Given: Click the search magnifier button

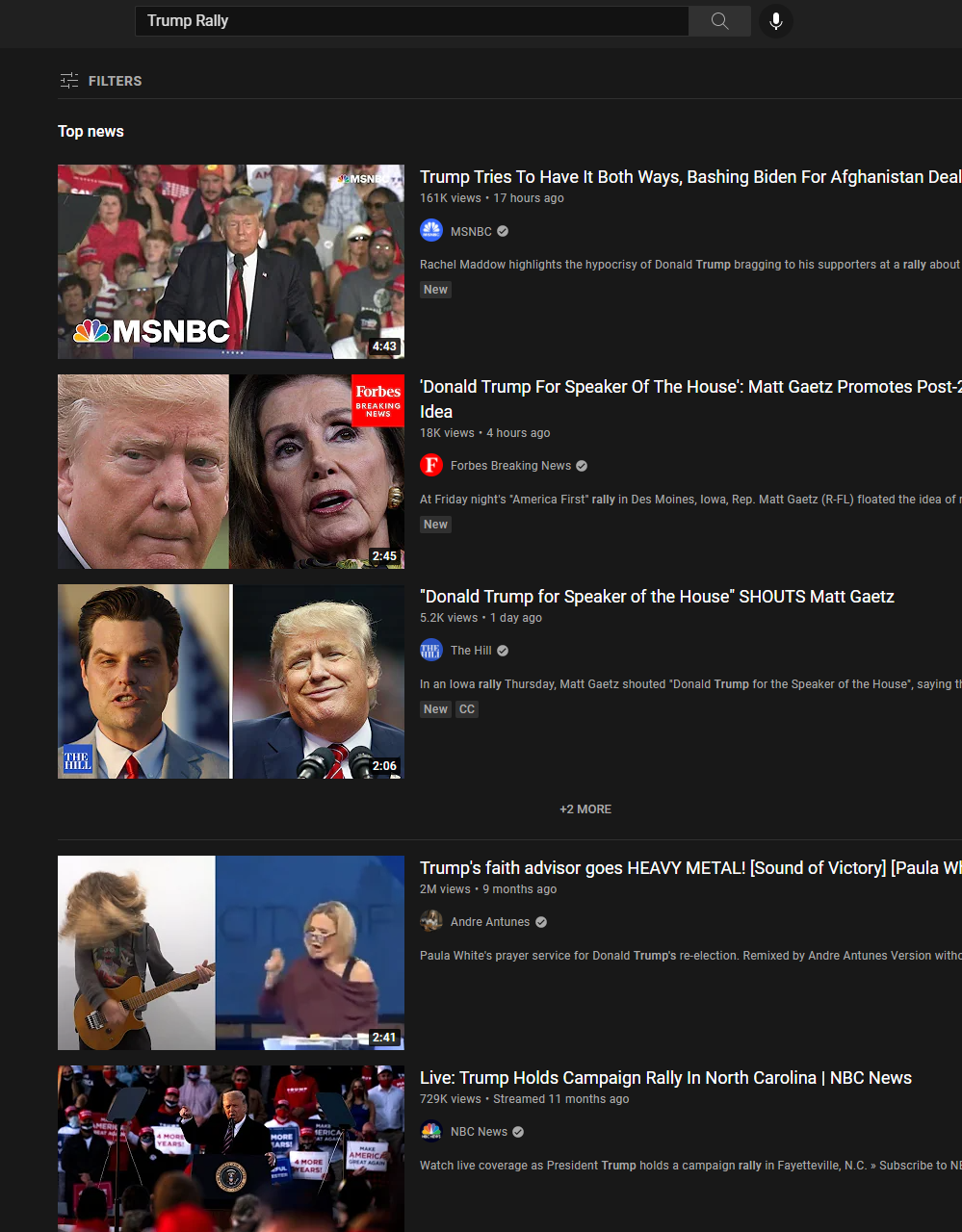Looking at the screenshot, I should [x=719, y=21].
